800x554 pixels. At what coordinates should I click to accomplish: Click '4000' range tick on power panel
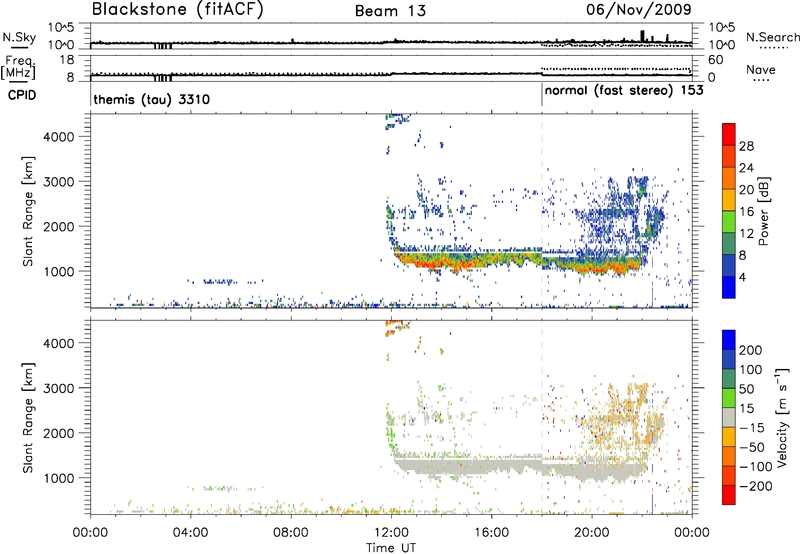click(58, 137)
